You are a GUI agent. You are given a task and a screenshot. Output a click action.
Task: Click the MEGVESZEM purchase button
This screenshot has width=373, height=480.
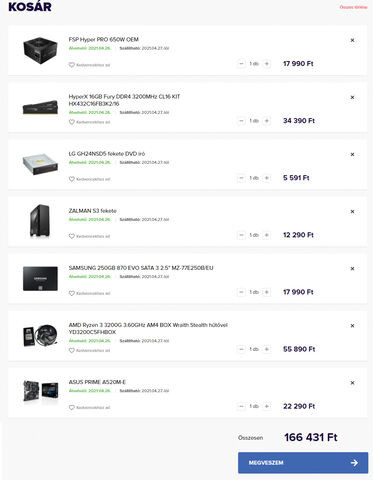tap(303, 463)
